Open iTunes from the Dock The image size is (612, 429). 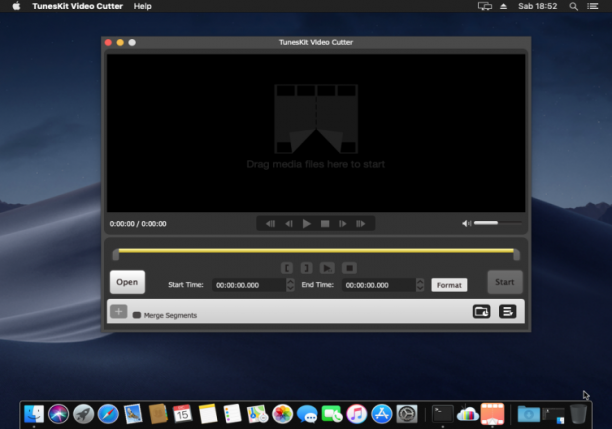point(357,414)
